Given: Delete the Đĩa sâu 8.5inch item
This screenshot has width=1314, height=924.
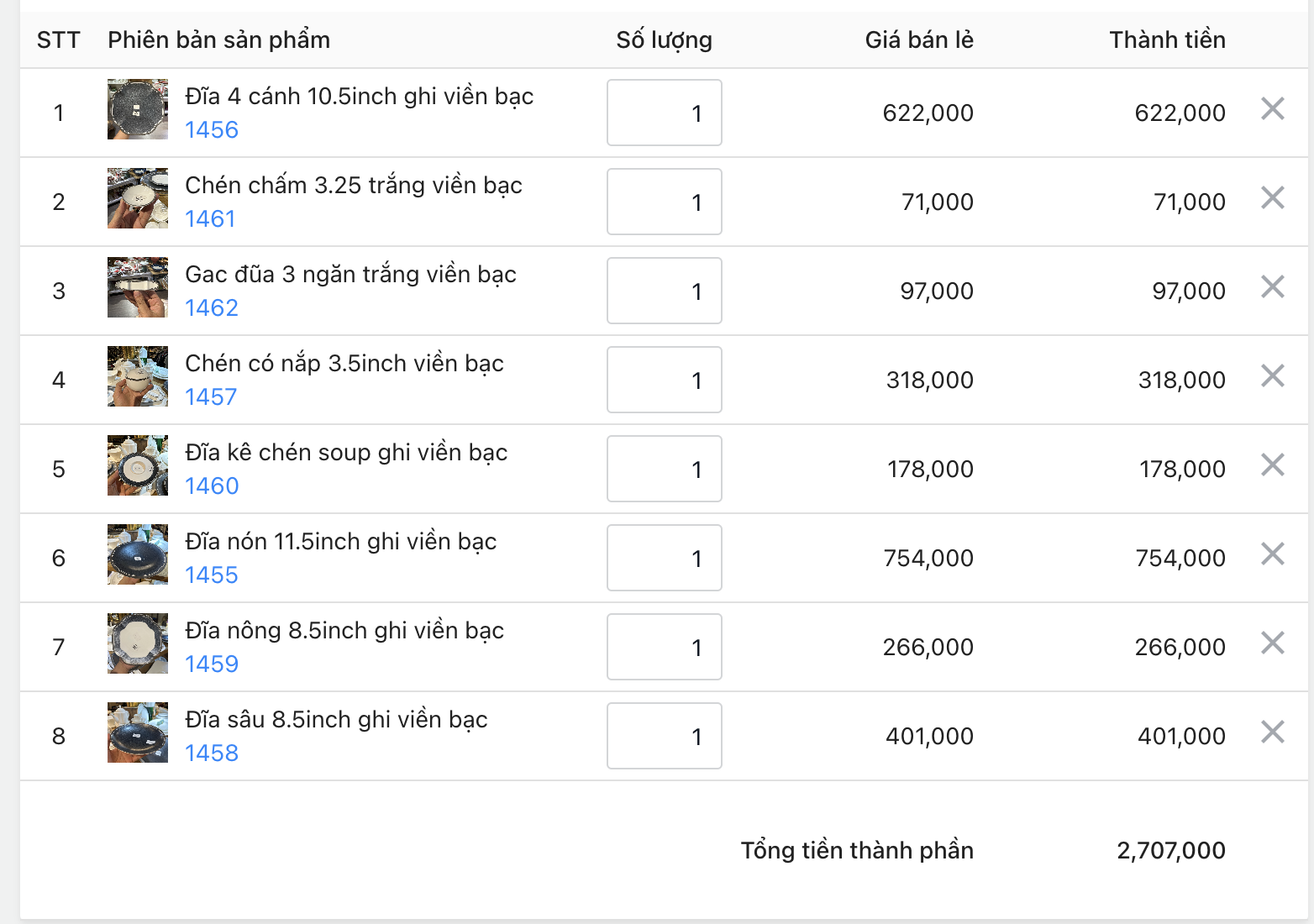Looking at the screenshot, I should [1273, 732].
